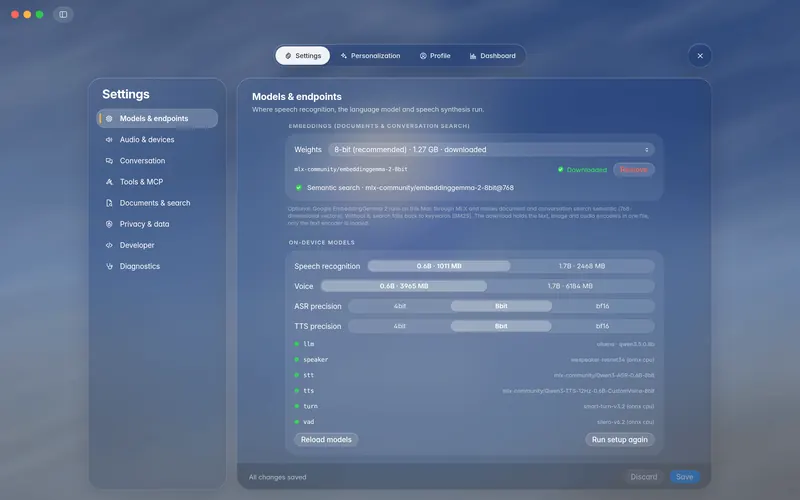
Task: Switch to the Dashboard tab
Action: (493, 56)
